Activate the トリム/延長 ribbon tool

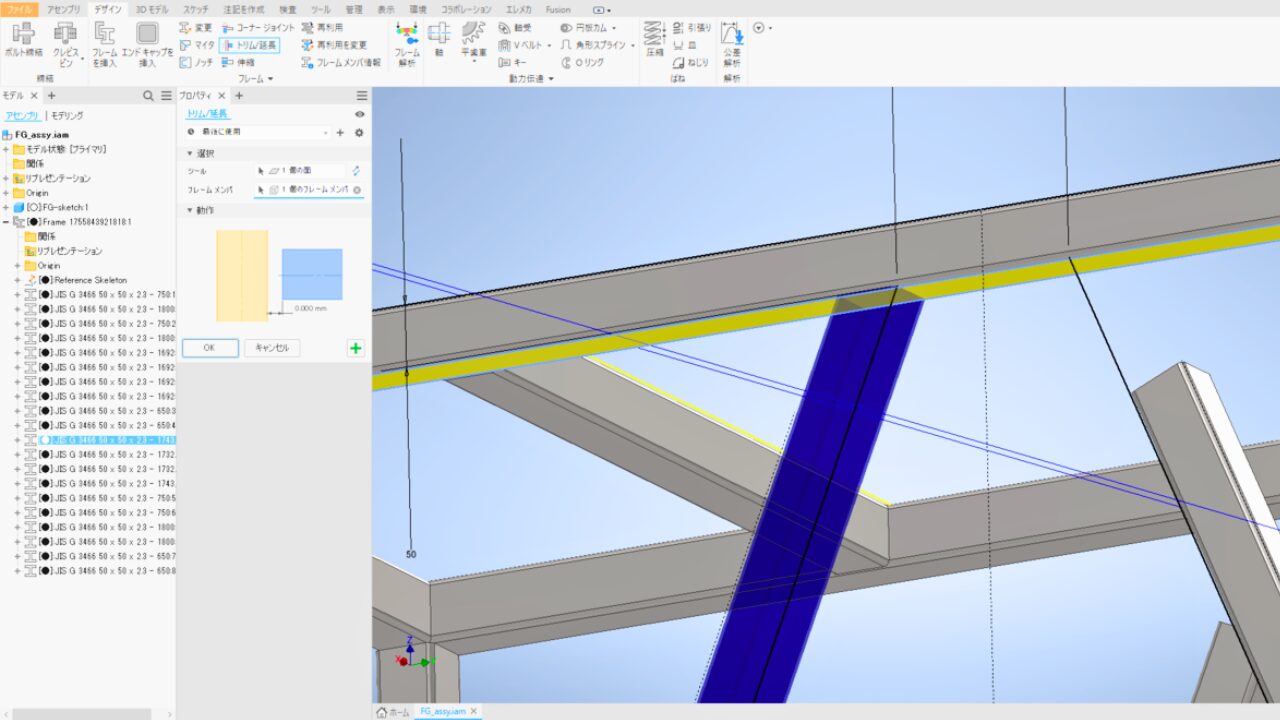pos(249,45)
